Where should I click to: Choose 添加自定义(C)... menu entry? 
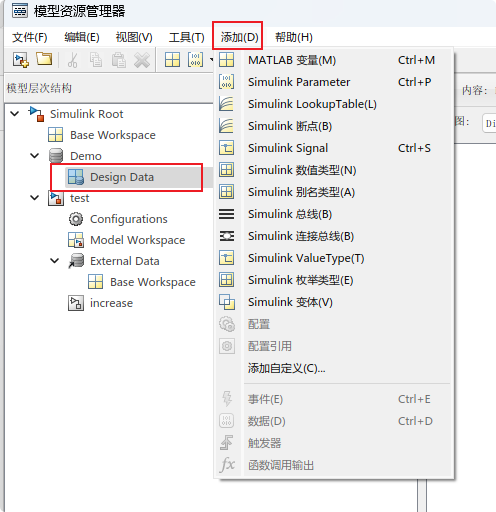click(x=333, y=368)
